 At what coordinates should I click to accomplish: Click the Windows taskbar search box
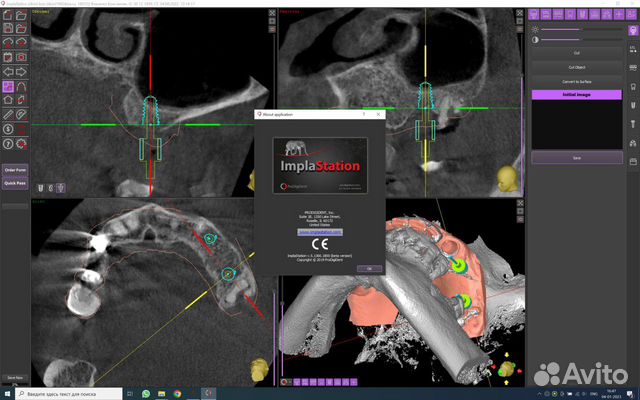60,394
